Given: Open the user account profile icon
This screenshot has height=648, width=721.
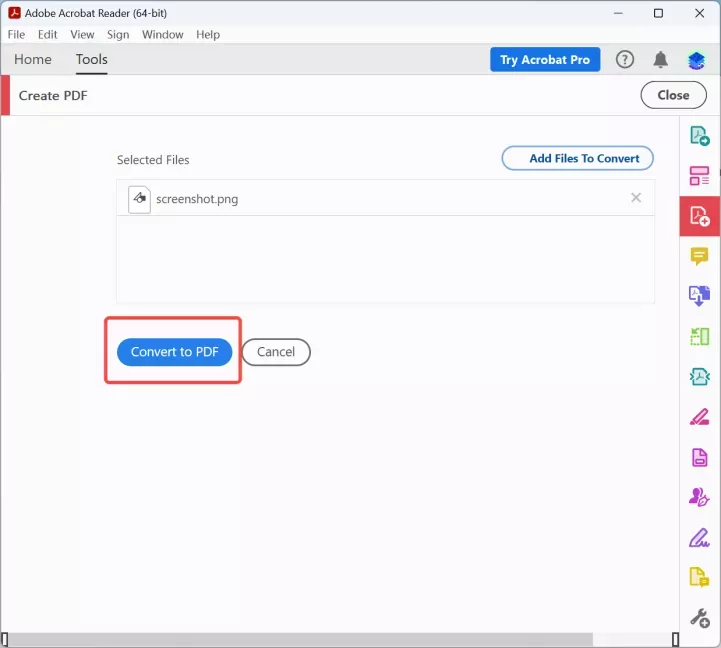Looking at the screenshot, I should pyautogui.click(x=696, y=60).
